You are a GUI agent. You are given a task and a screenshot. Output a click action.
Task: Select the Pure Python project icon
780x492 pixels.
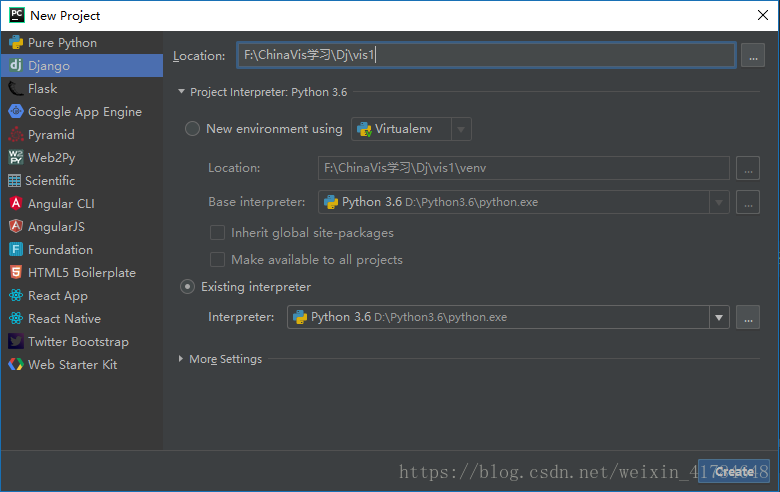(16, 43)
